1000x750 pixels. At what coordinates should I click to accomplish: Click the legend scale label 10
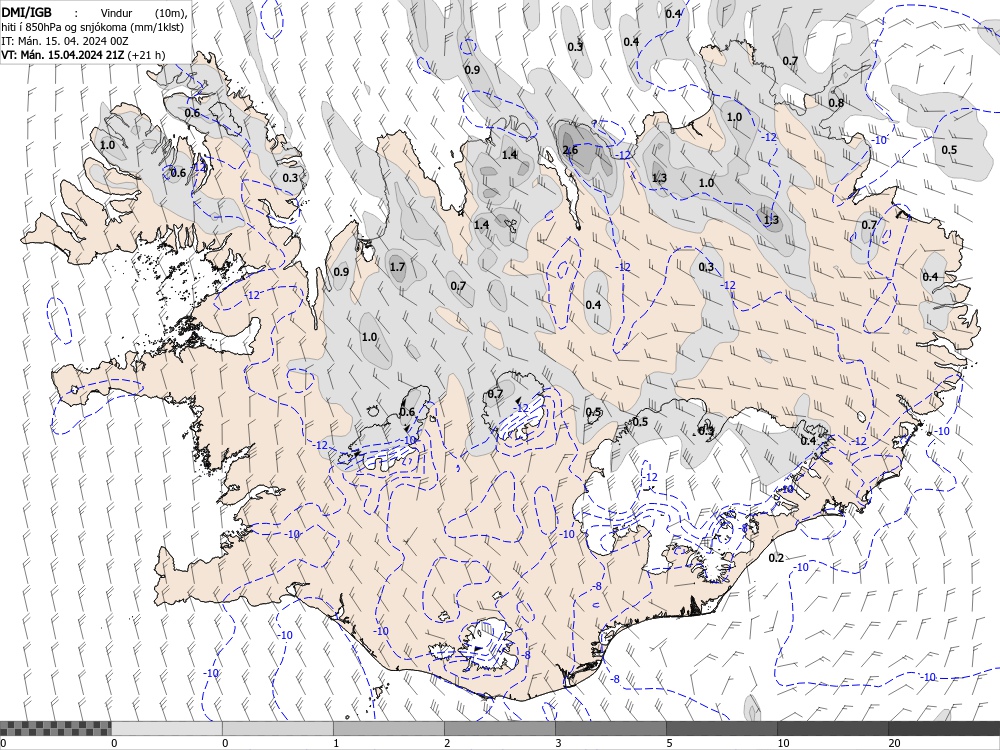point(783,743)
